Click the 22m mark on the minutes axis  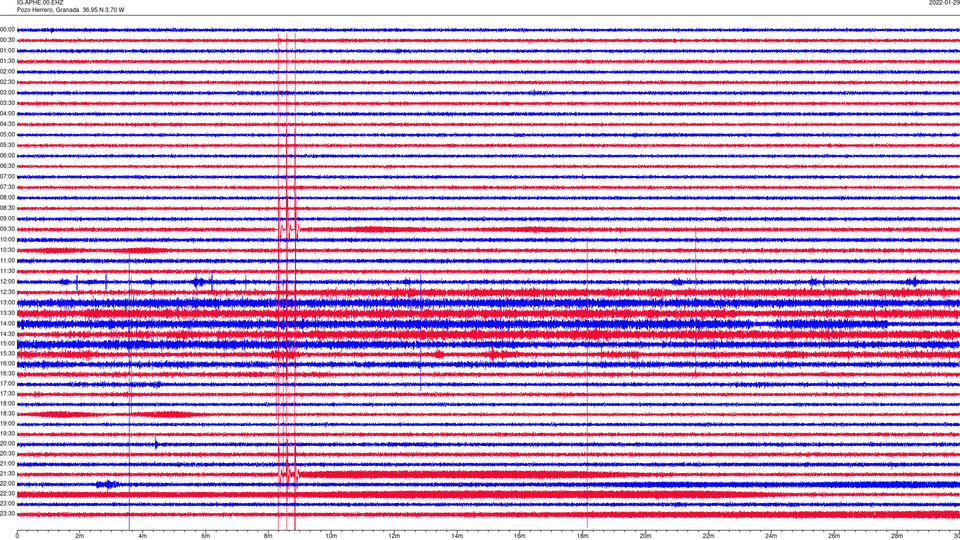708,536
